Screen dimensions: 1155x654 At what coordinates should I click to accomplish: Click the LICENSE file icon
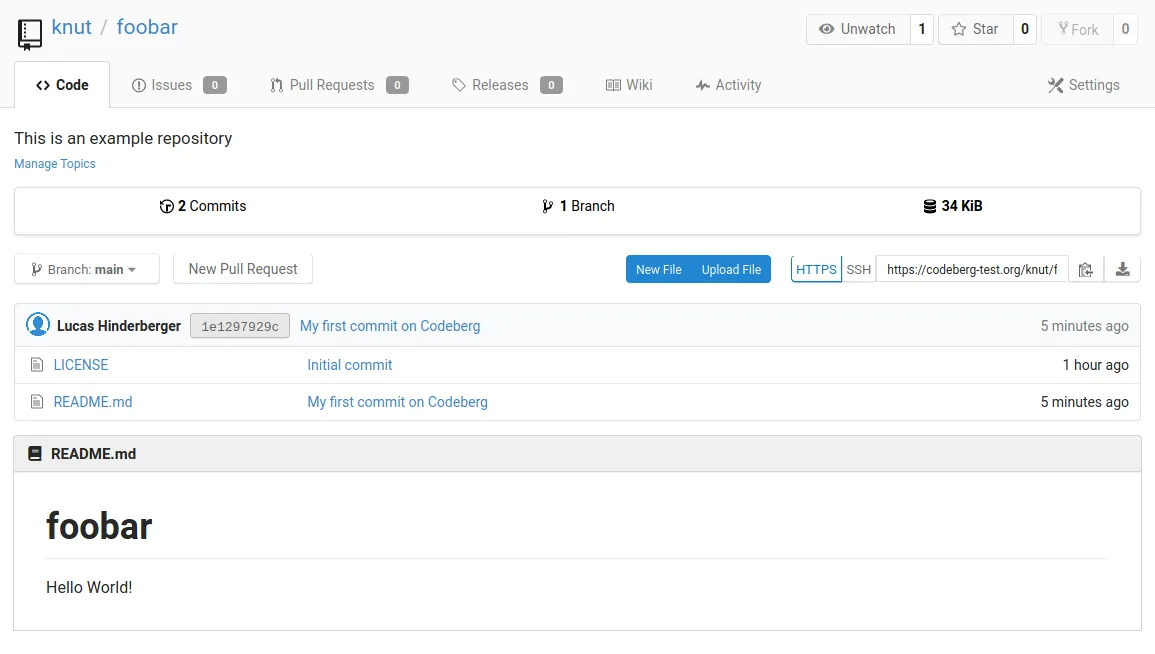[35, 364]
